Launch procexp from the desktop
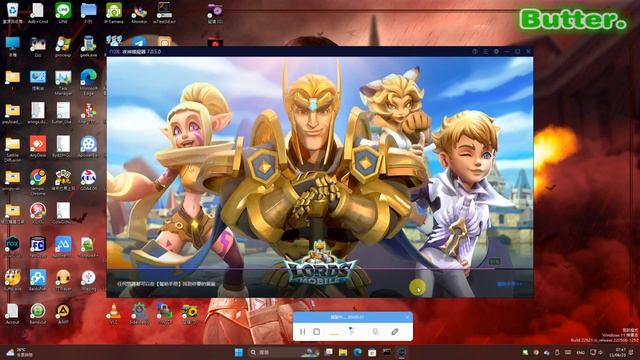The height and width of the screenshot is (360, 640). pos(63,46)
